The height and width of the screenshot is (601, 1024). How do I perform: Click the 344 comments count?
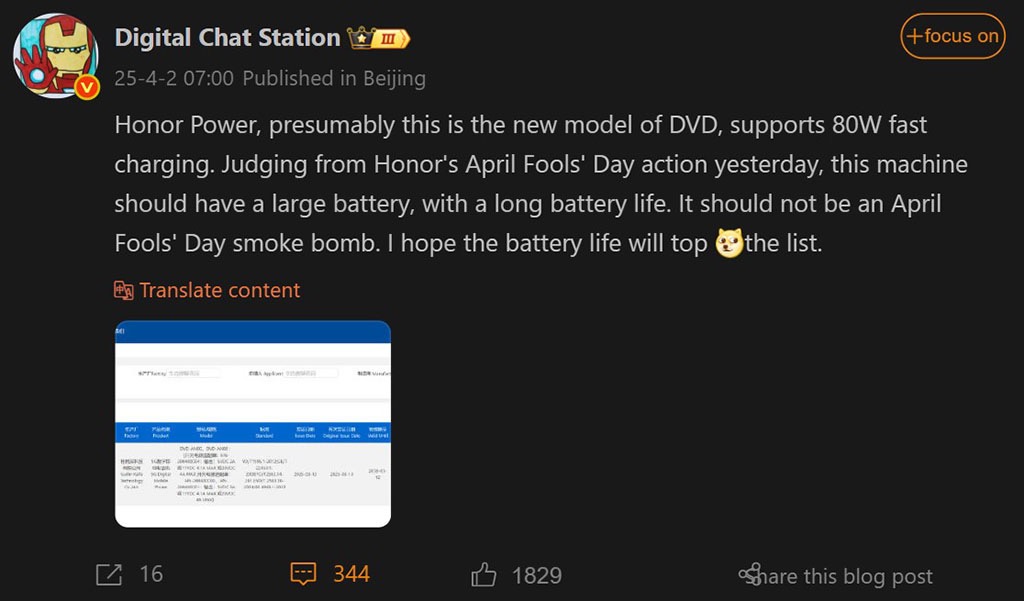(351, 574)
